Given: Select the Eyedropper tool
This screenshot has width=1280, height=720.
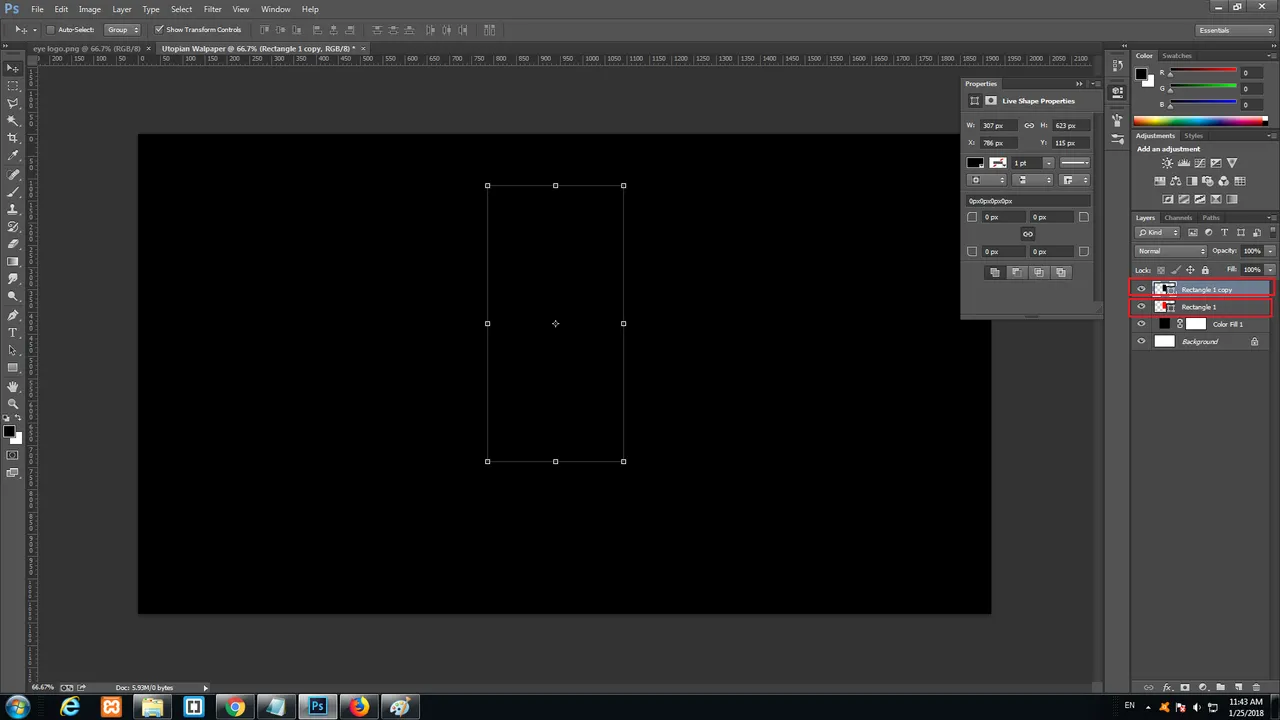Looking at the screenshot, I should [x=13, y=156].
